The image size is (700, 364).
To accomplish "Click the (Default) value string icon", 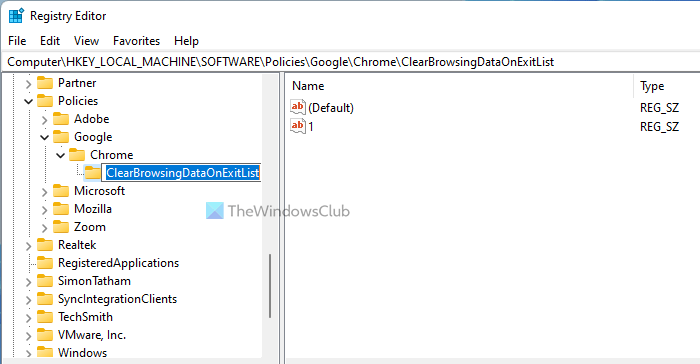I will click(x=298, y=107).
